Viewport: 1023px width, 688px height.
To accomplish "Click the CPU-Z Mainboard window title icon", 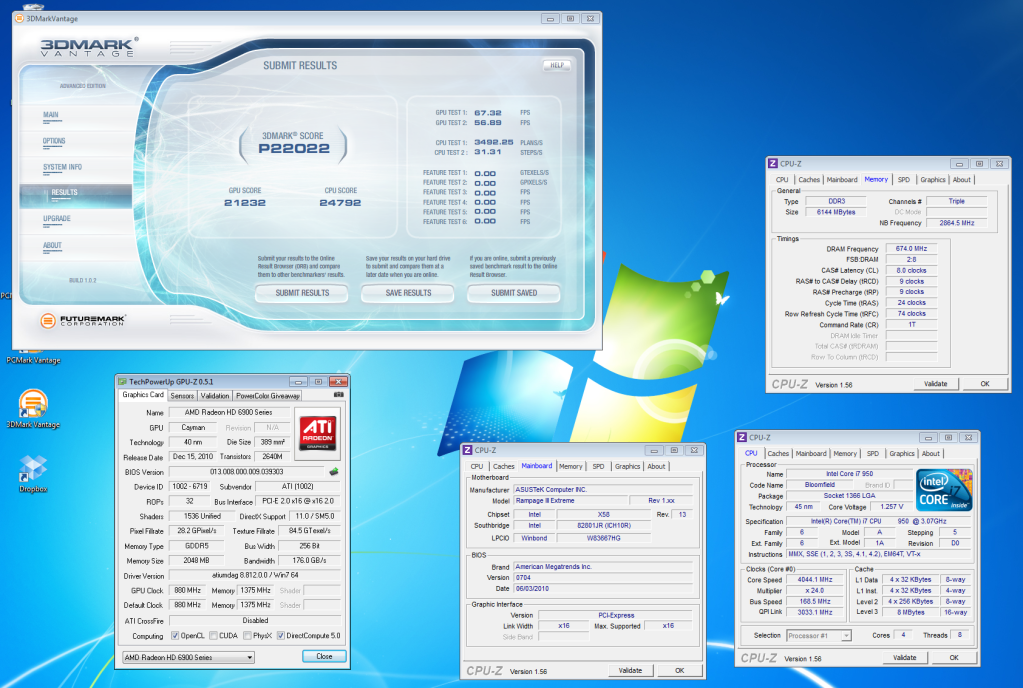I will click(467, 450).
